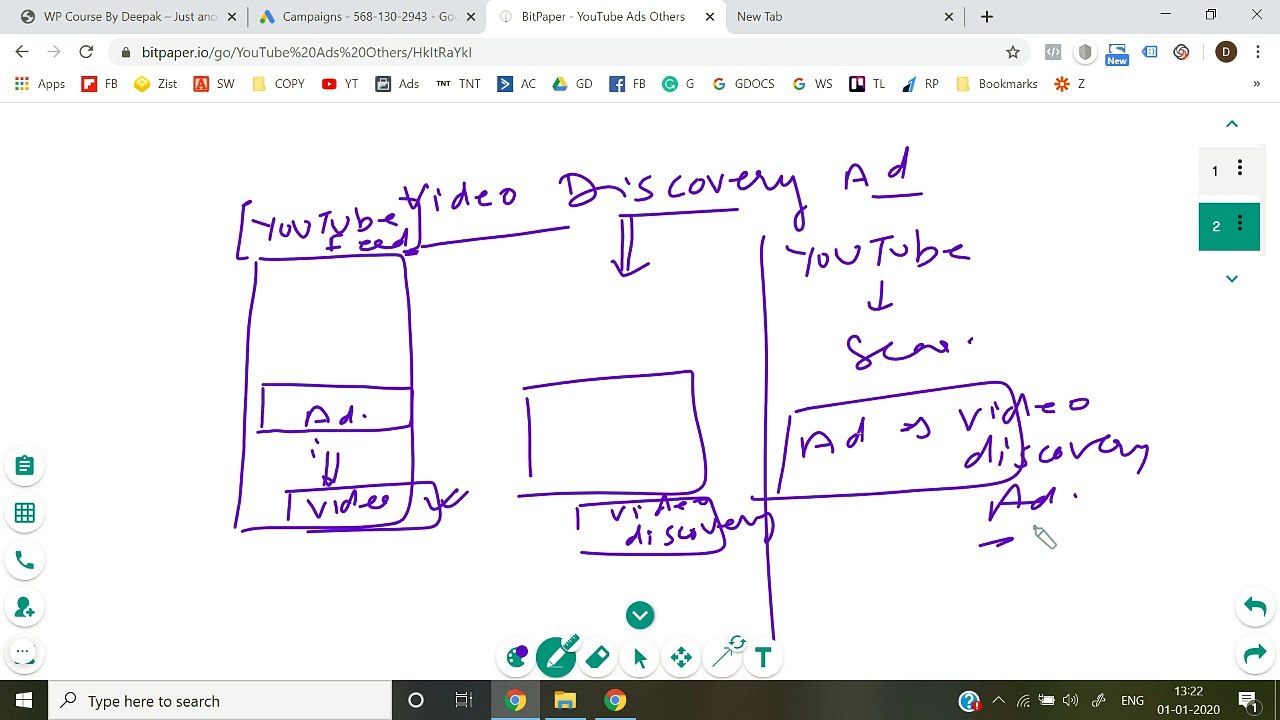Select the move/pan canvas tool

(x=681, y=657)
